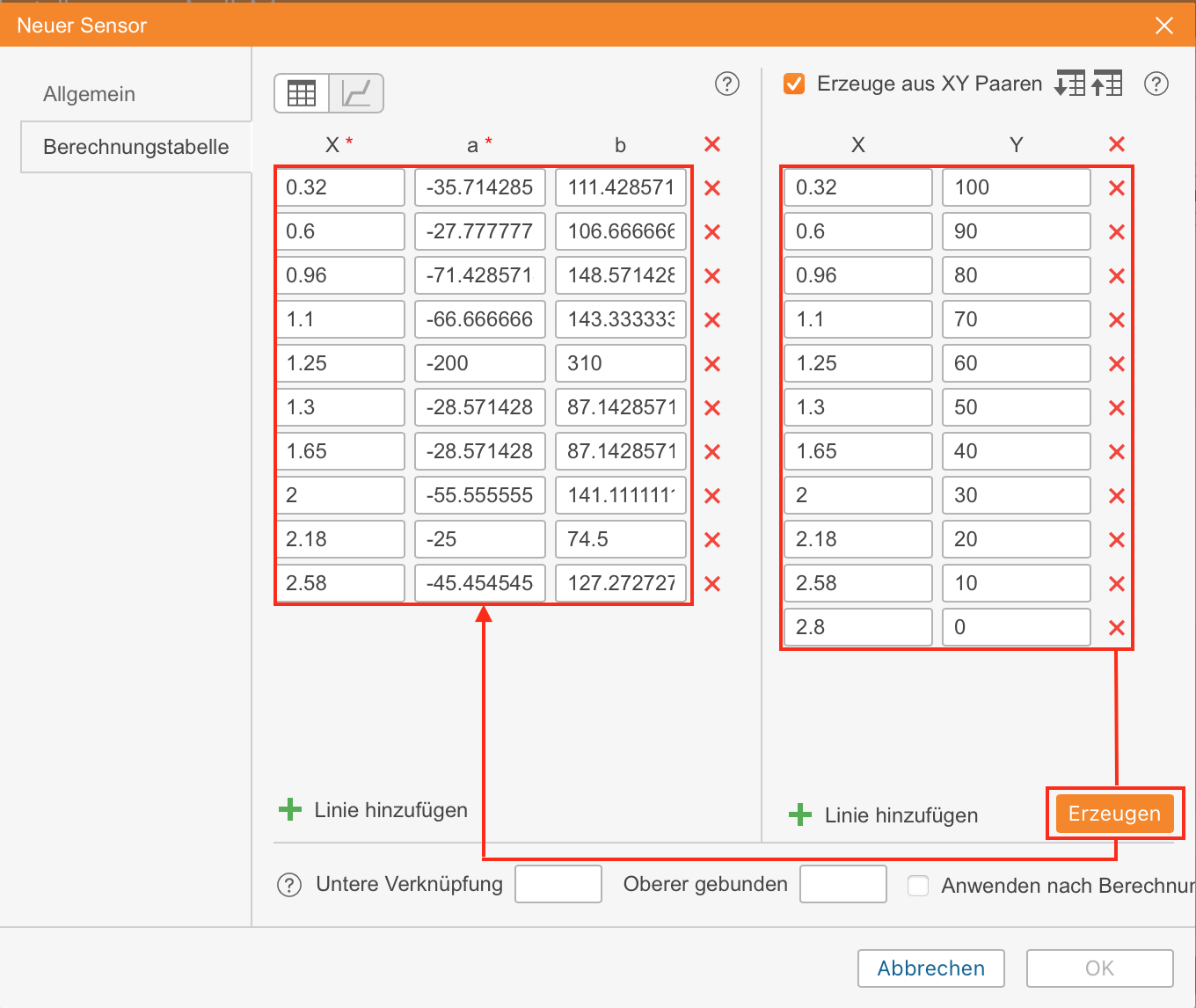Image resolution: width=1196 pixels, height=1008 pixels.
Task: Remove XY pair row 2.8 / 0
Action: tap(1116, 627)
